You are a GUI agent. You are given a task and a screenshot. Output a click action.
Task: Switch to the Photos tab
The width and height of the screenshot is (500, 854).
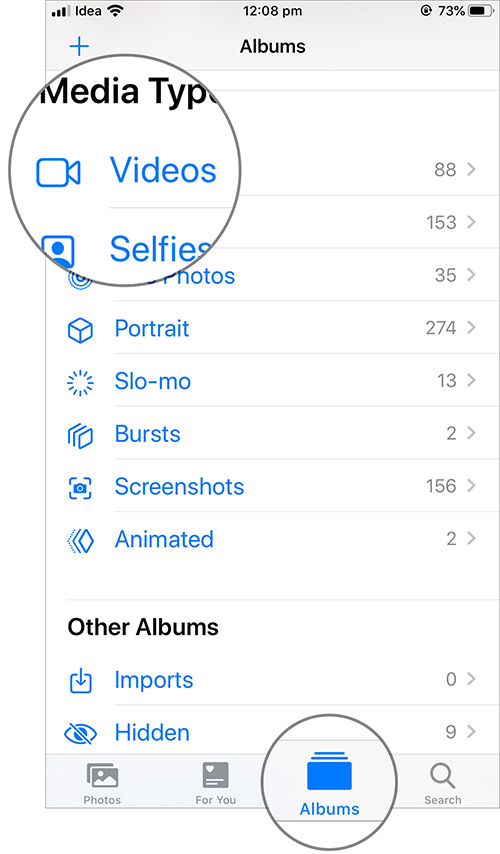click(102, 784)
